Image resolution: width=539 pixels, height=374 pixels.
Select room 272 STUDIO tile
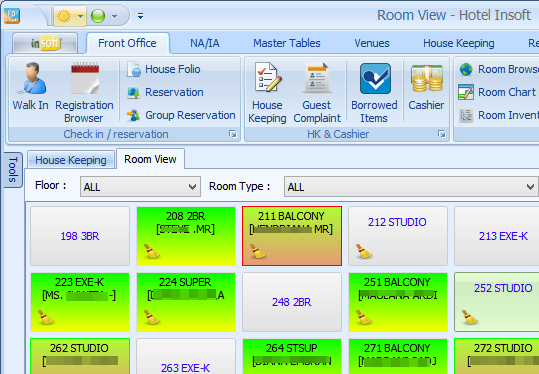point(497,356)
